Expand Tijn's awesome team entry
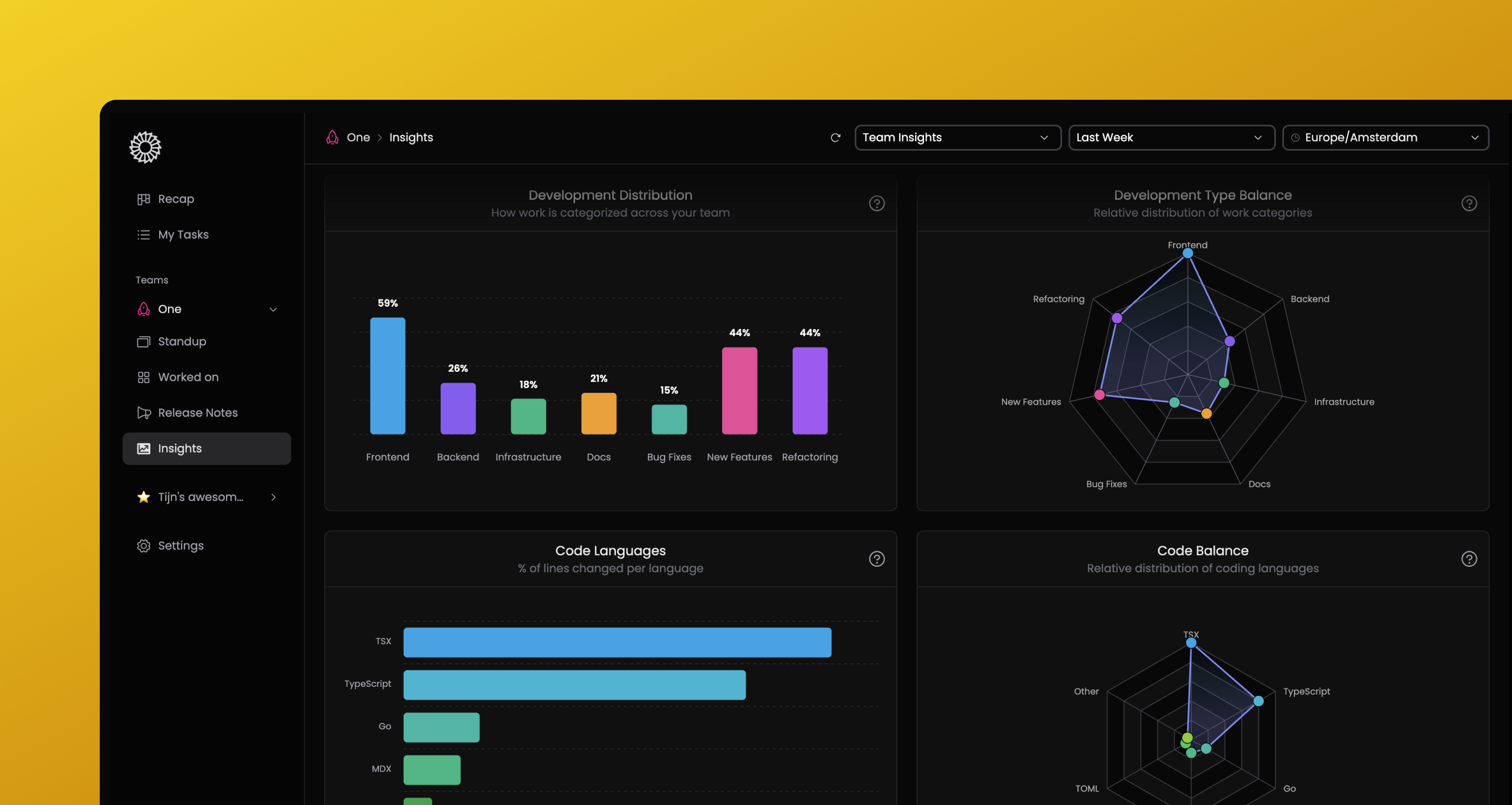The image size is (1512, 805). tap(273, 497)
